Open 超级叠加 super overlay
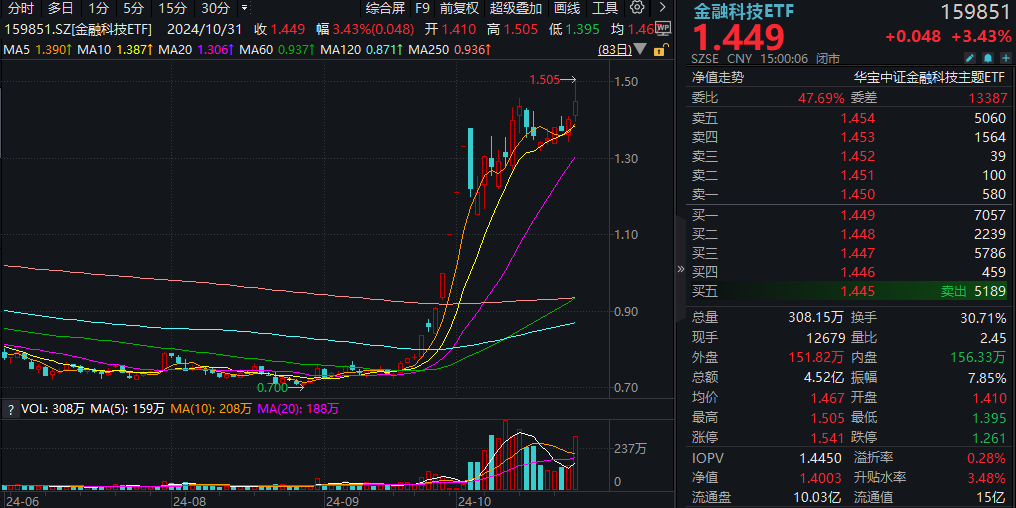This screenshot has height=508, width=1016. (x=516, y=8)
